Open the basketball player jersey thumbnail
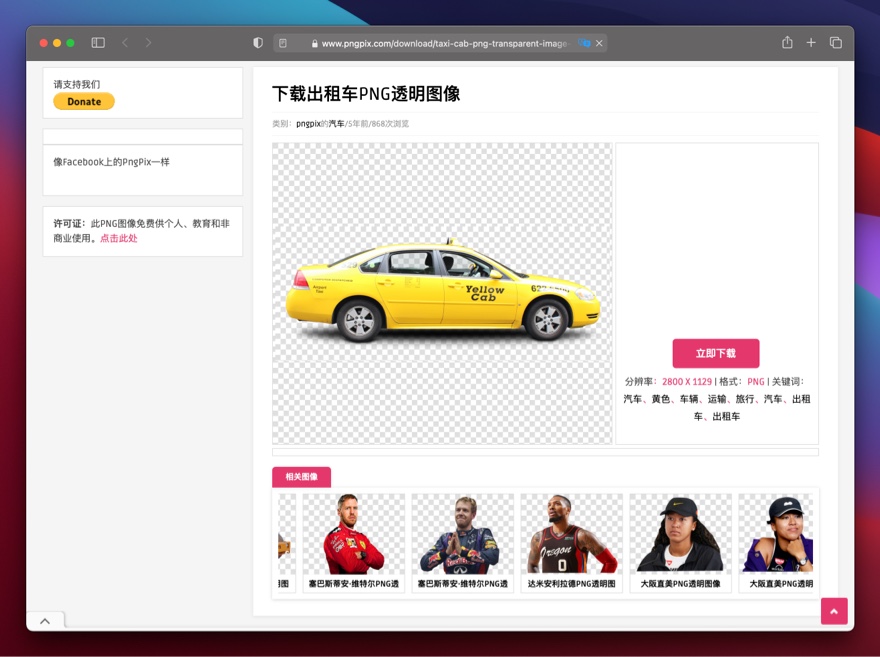The height and width of the screenshot is (657, 880). [571, 533]
